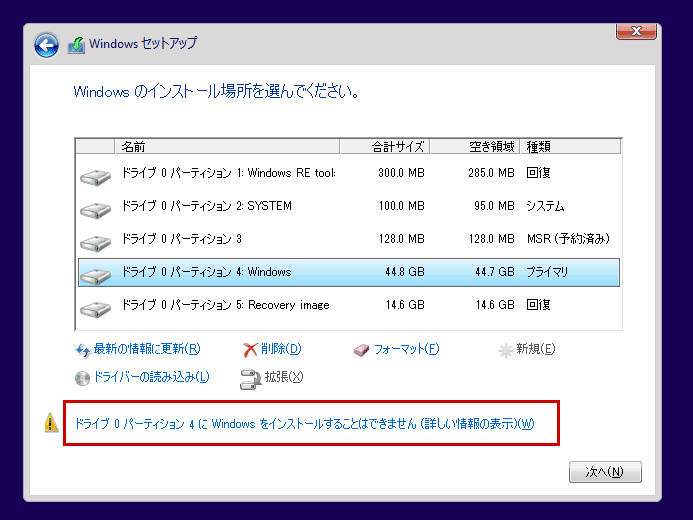Open warning details link about Partition 4
This screenshot has height=520, width=693.
305,424
